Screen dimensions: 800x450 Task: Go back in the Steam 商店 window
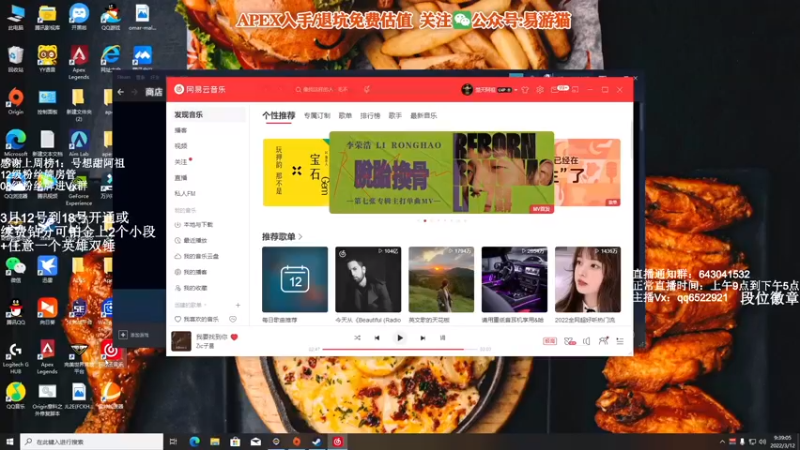(x=121, y=92)
